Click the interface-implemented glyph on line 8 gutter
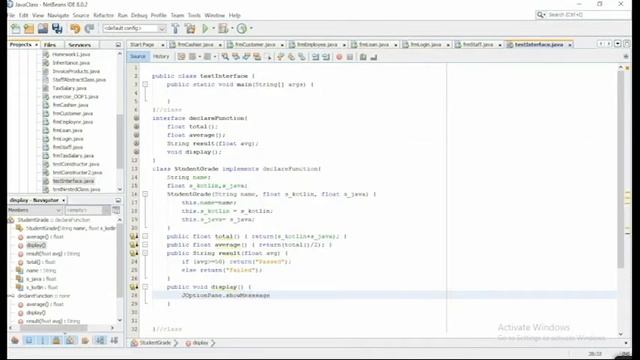The width and height of the screenshot is (640, 360). point(136,127)
